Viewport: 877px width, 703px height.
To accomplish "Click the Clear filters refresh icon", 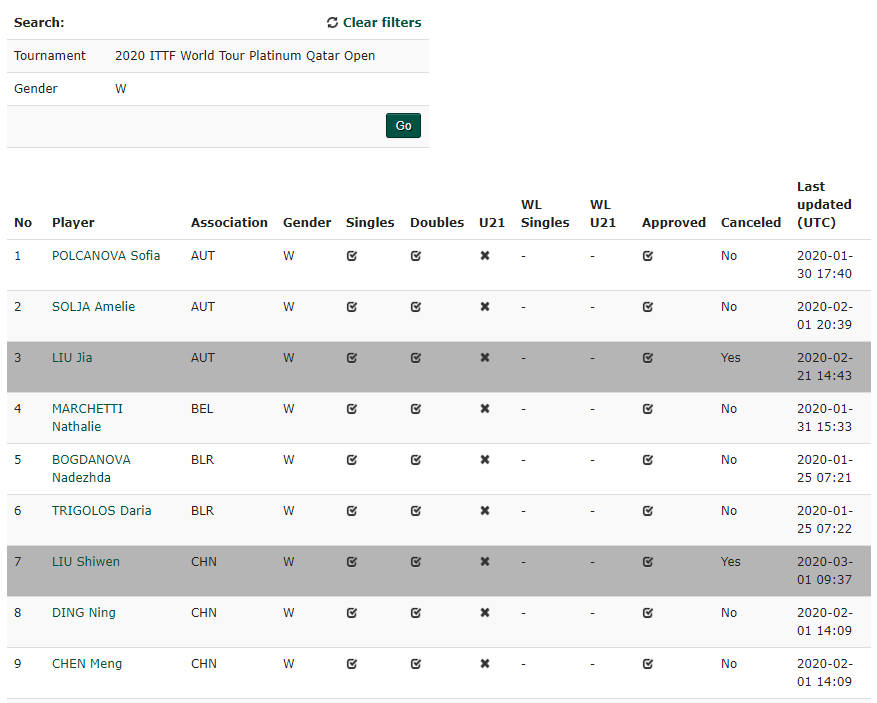I will click(x=332, y=23).
